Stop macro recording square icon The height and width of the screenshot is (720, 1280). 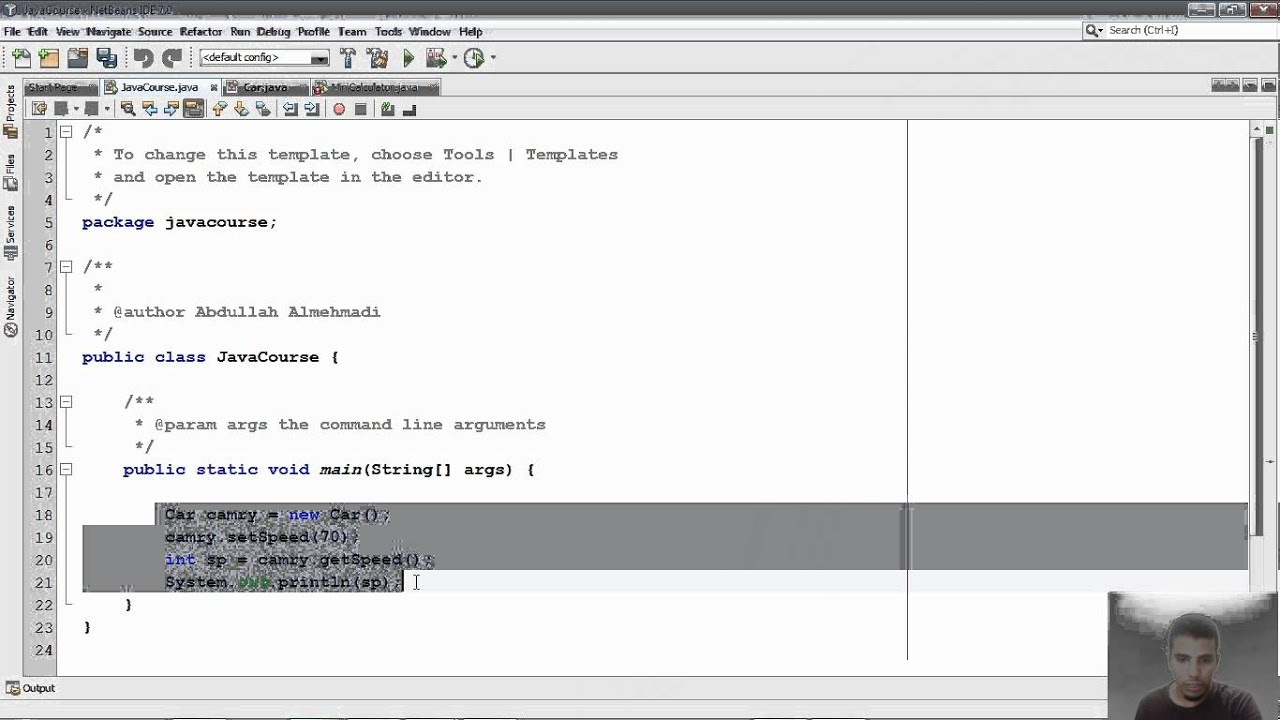tap(361, 109)
